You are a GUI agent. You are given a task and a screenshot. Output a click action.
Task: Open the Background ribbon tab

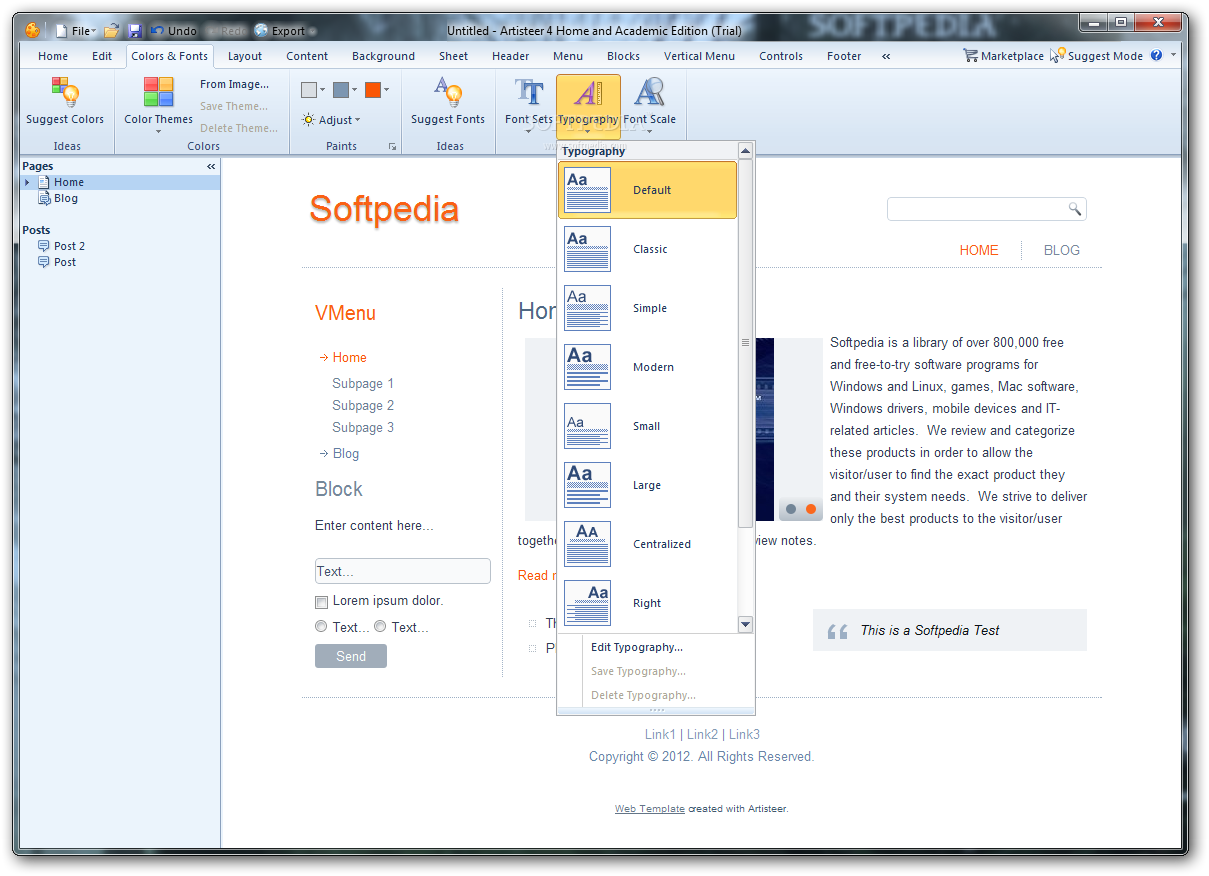coord(383,56)
